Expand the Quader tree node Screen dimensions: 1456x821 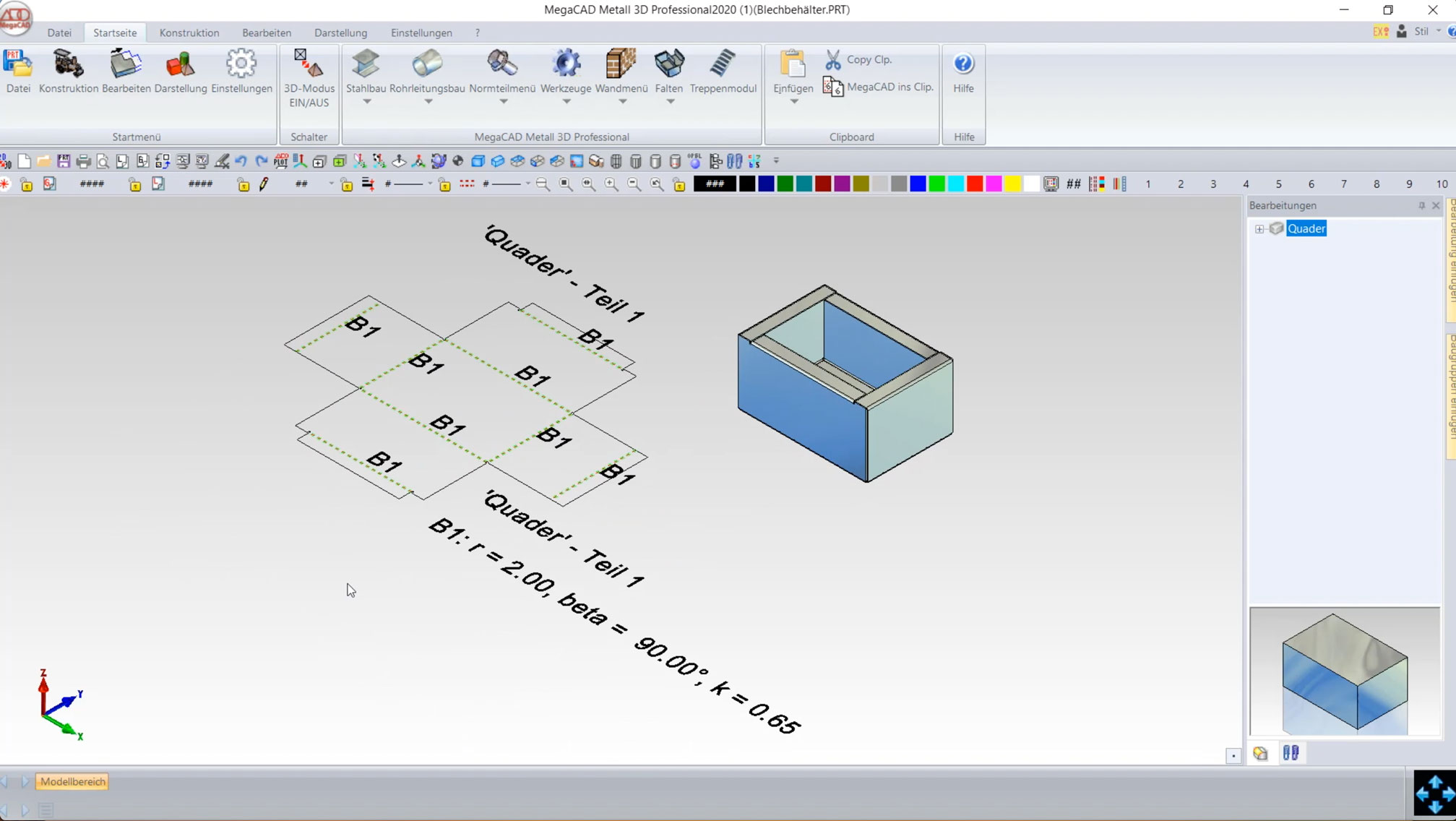tap(1259, 229)
